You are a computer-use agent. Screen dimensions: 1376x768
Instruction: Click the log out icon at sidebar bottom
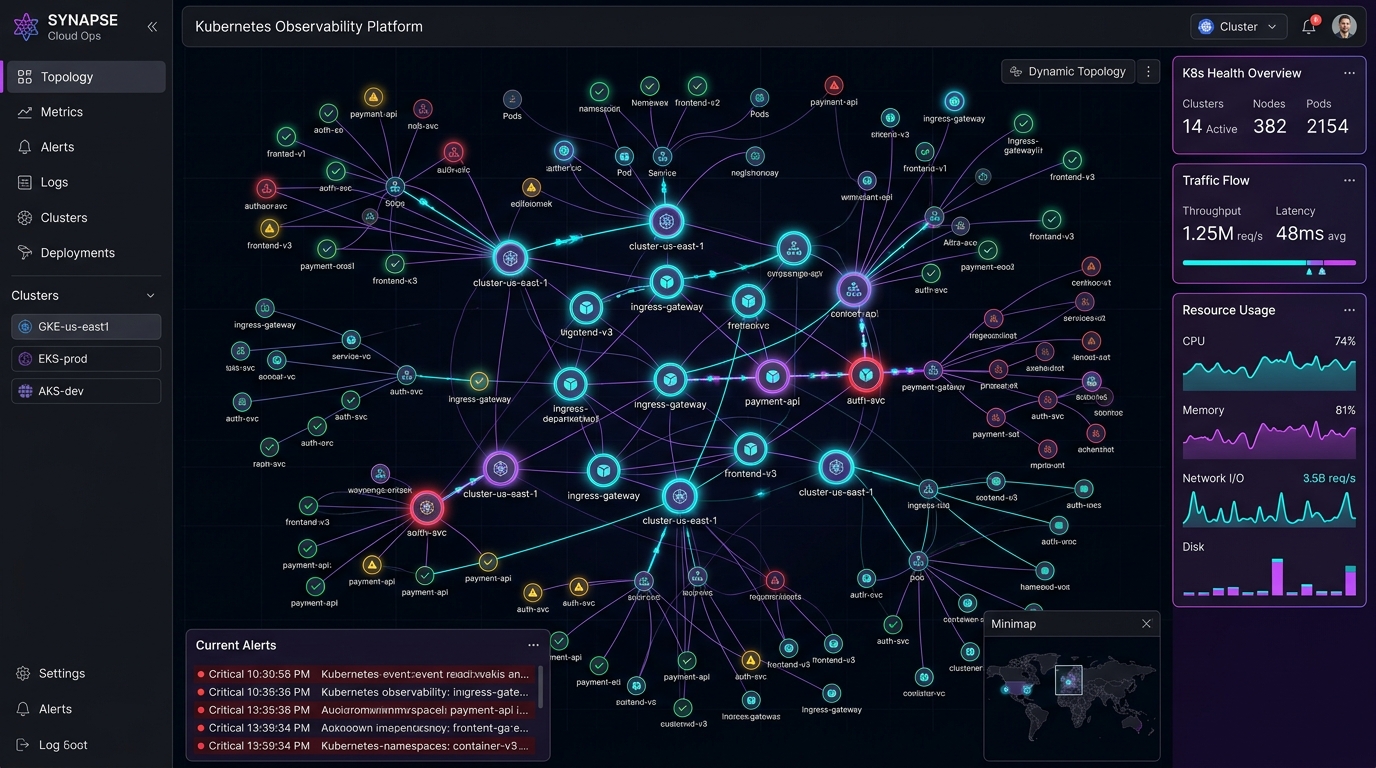point(23,745)
